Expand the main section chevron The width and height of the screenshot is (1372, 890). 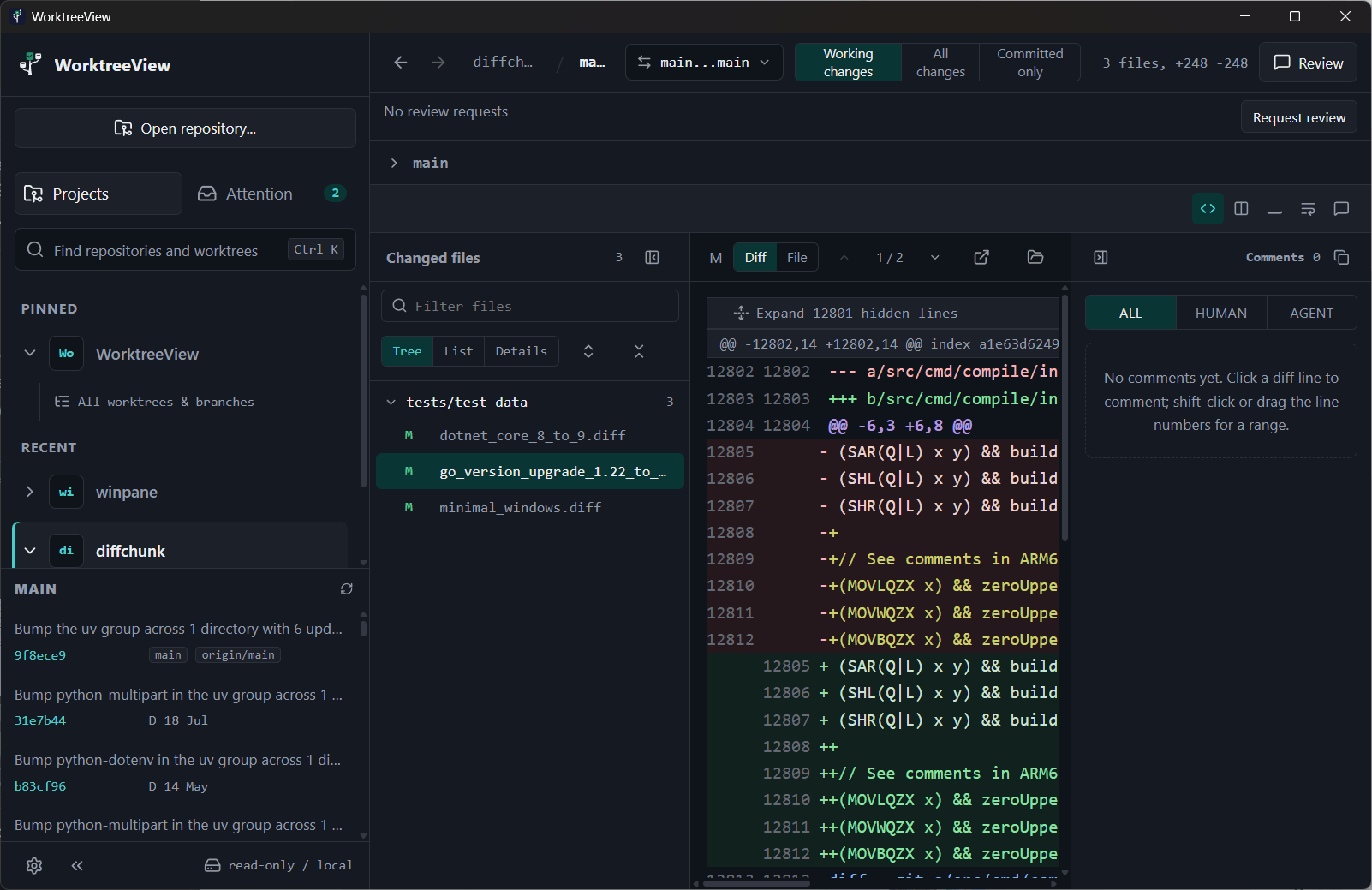coord(394,163)
